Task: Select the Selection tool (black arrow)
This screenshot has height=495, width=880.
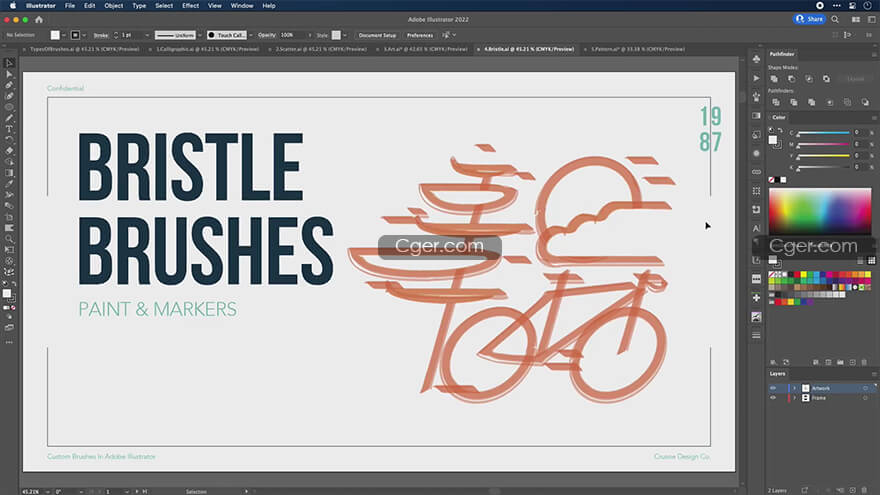Action: tap(9, 63)
